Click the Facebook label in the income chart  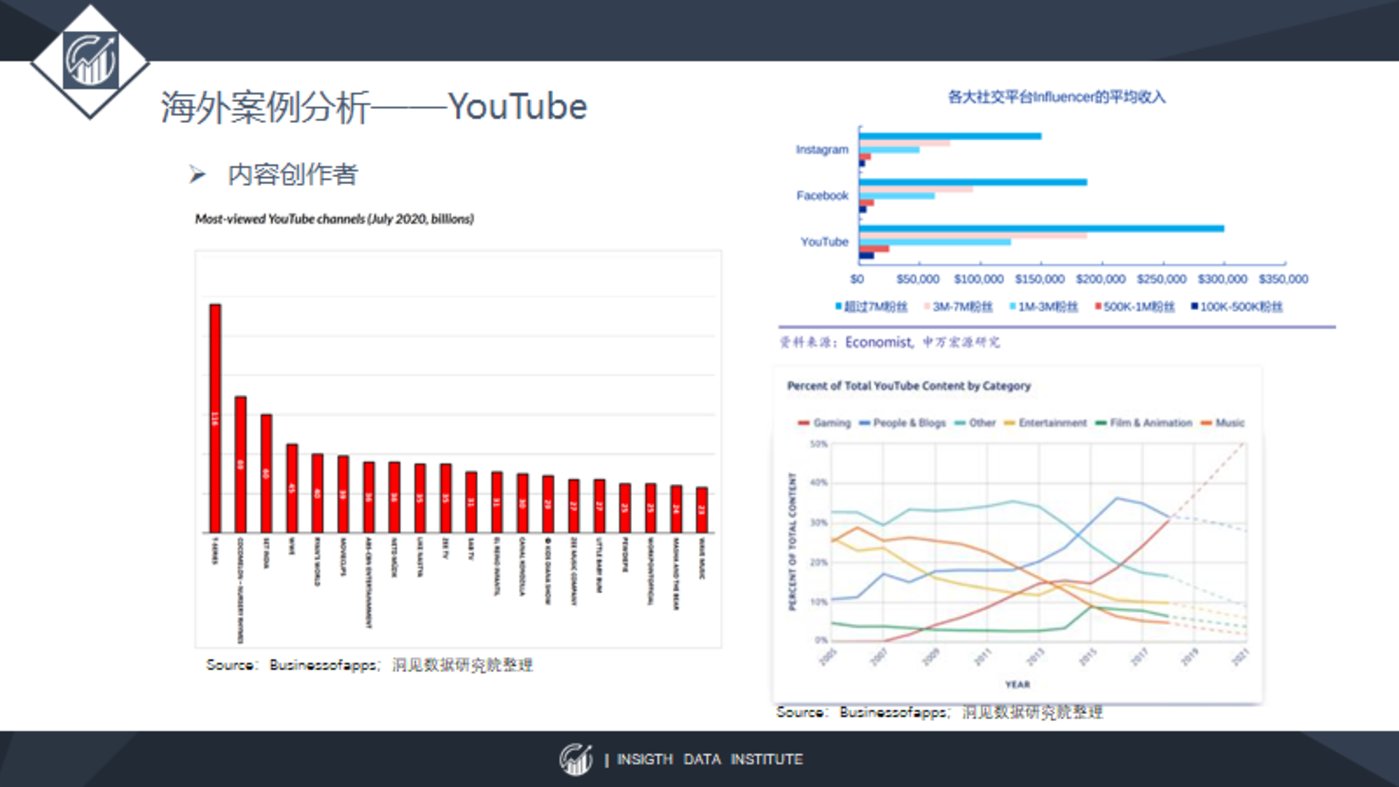pyautogui.click(x=822, y=196)
